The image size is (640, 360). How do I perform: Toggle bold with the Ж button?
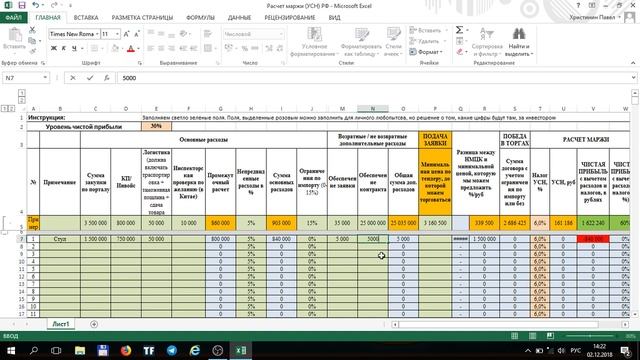point(53,48)
